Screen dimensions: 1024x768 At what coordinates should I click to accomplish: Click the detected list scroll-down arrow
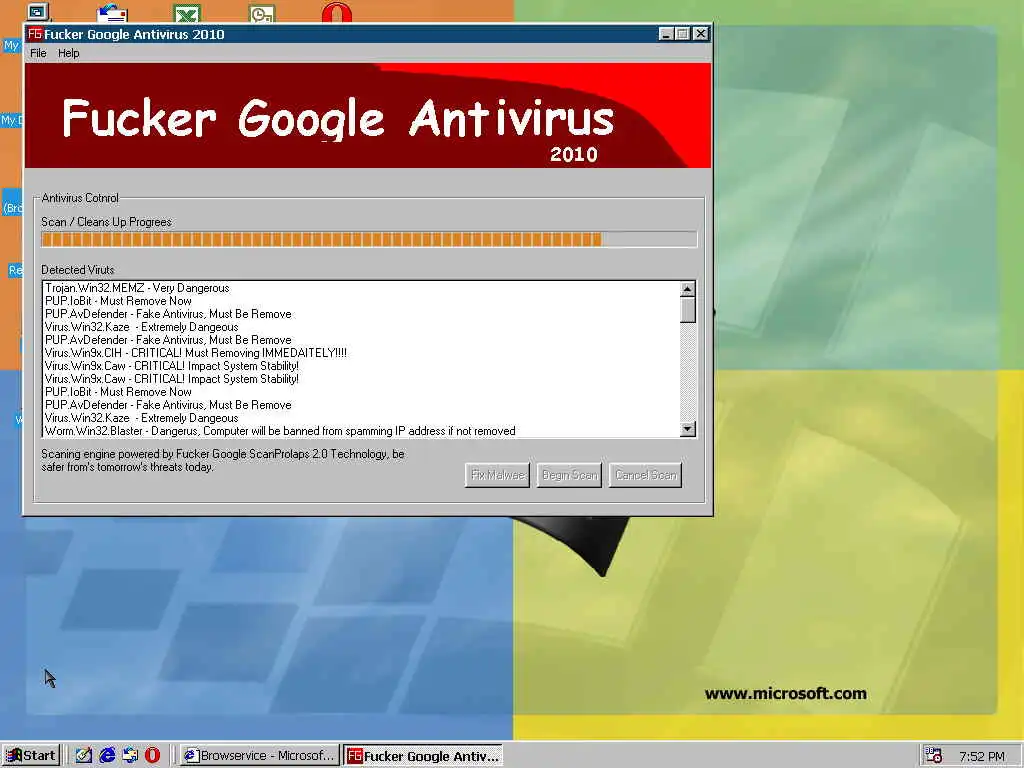point(688,429)
